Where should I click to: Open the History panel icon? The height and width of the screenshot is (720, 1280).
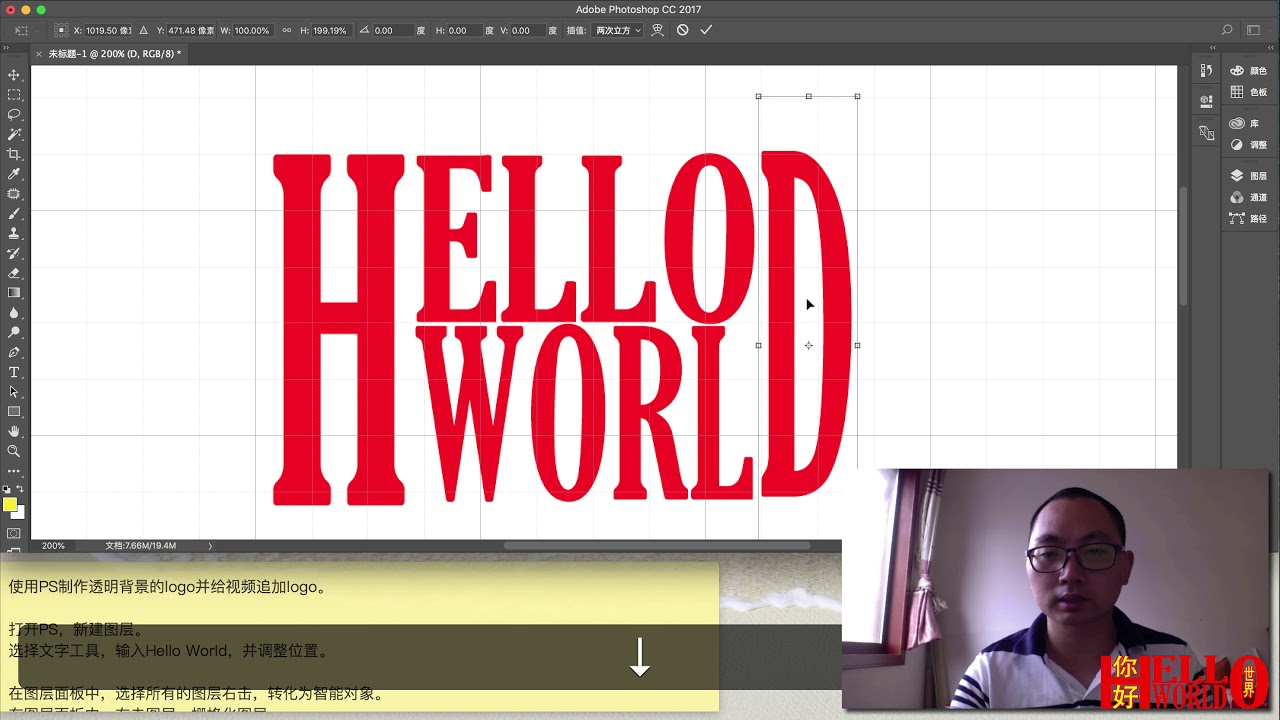coord(1207,70)
